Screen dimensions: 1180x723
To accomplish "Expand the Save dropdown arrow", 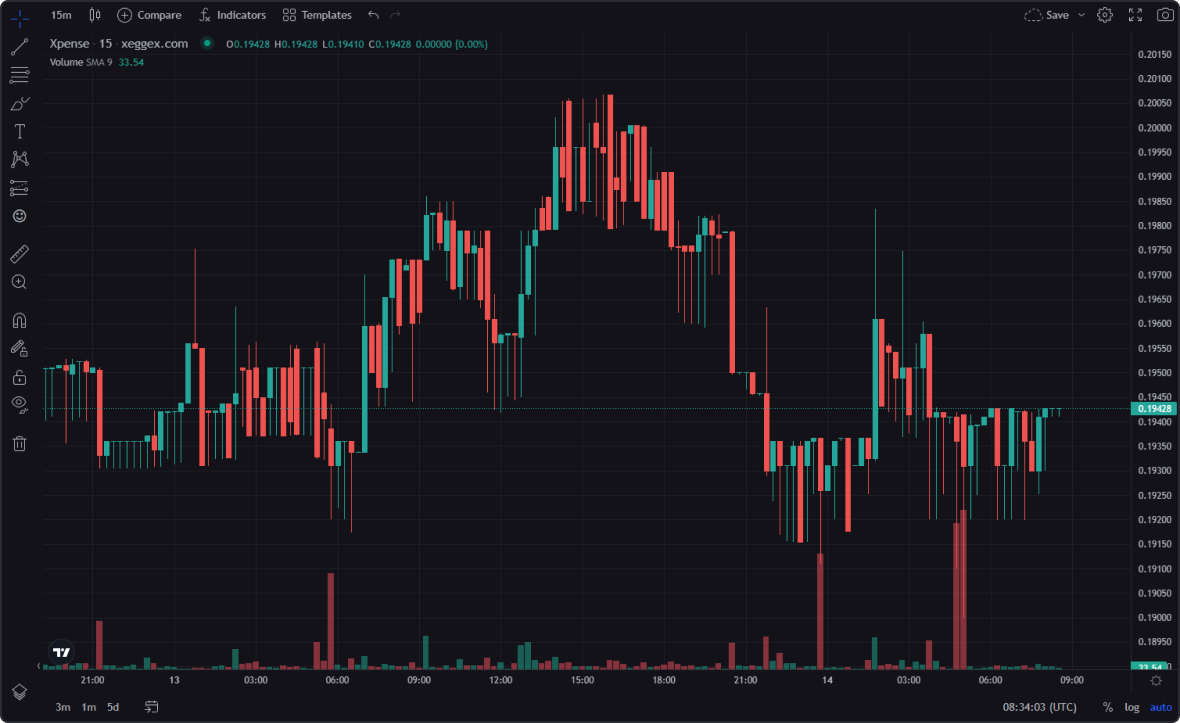I will [1082, 15].
